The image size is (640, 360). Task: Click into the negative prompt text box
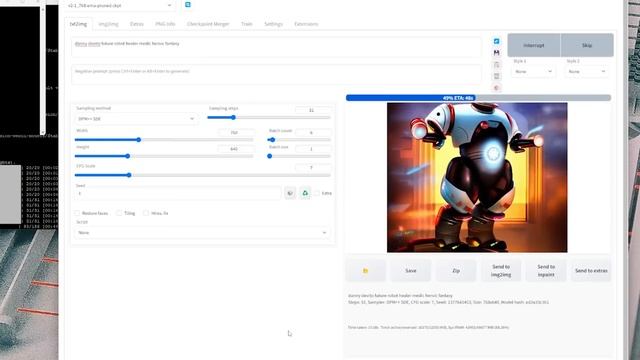[276, 74]
